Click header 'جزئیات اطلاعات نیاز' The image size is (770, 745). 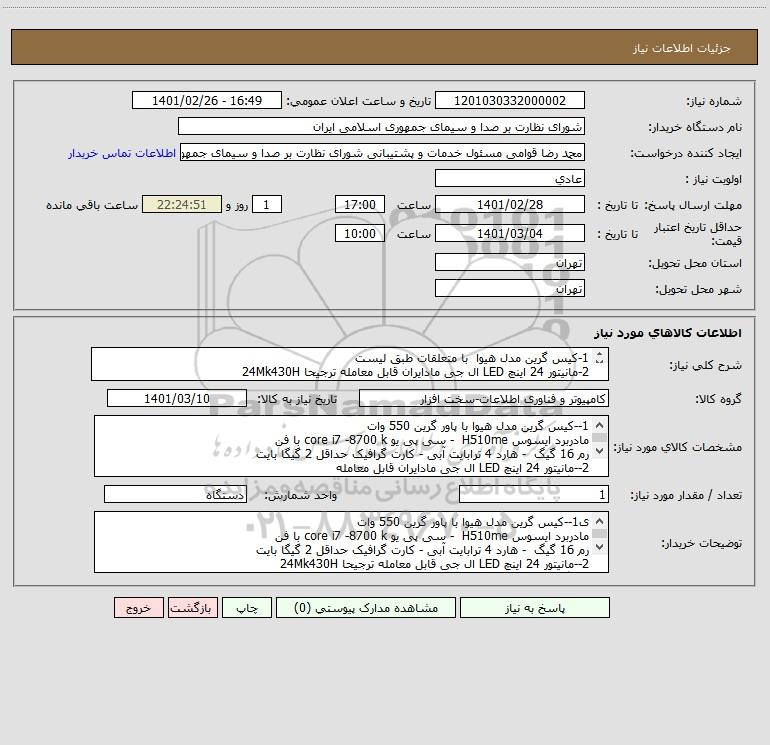682,48
